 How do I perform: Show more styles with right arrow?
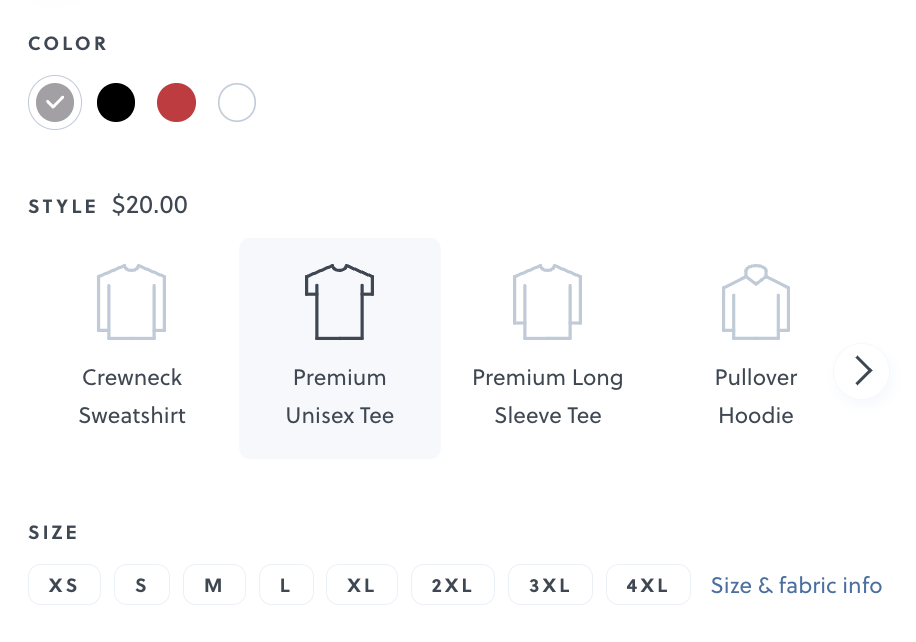click(x=862, y=372)
